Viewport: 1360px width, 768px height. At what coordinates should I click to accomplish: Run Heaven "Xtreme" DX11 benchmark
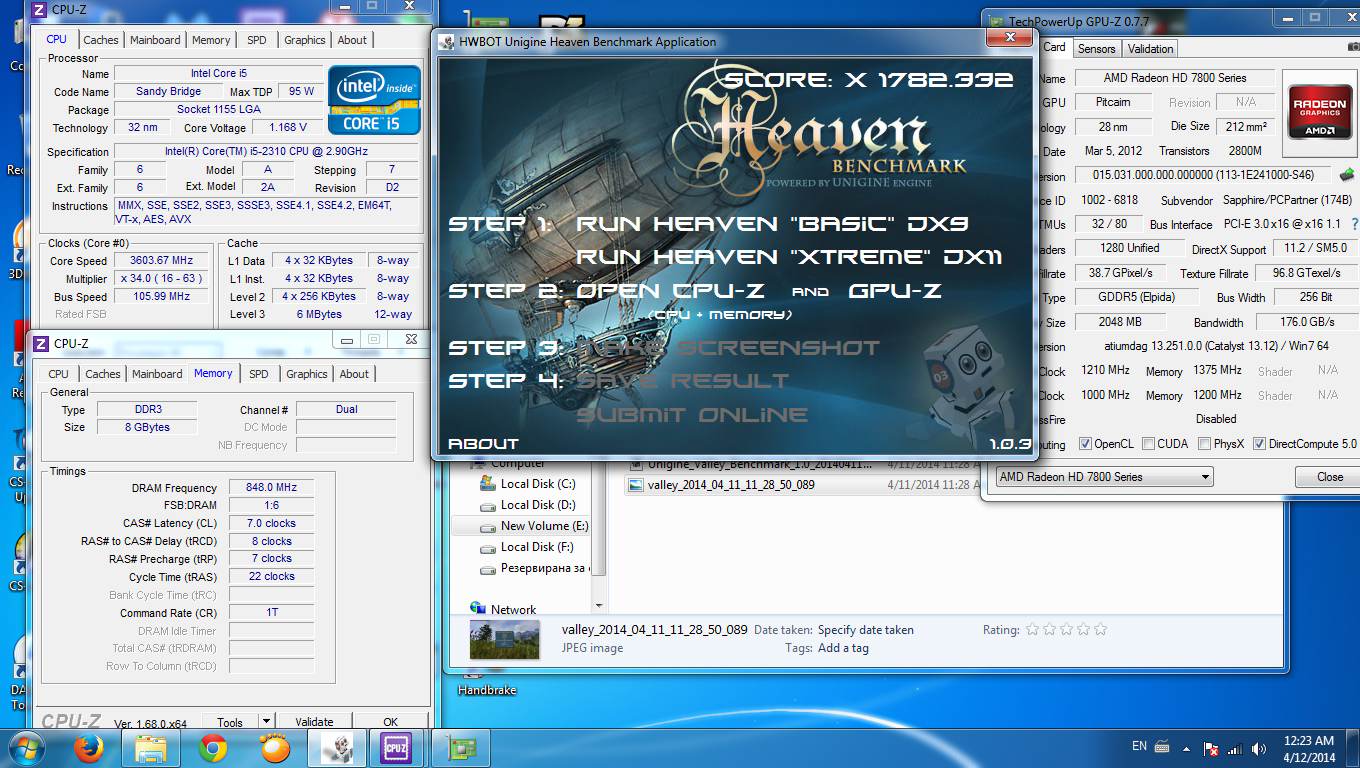789,257
